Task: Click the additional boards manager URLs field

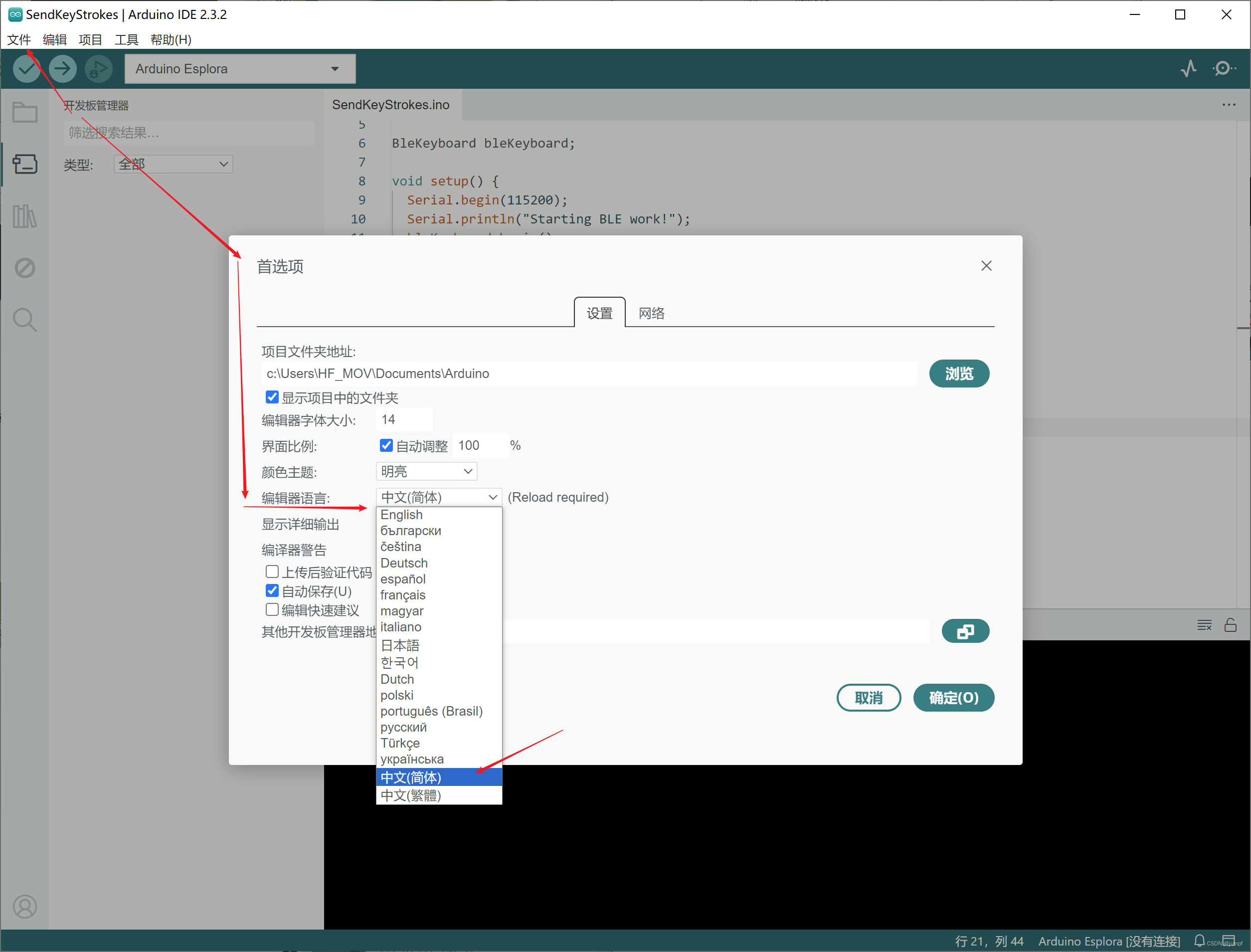Action: click(715, 631)
